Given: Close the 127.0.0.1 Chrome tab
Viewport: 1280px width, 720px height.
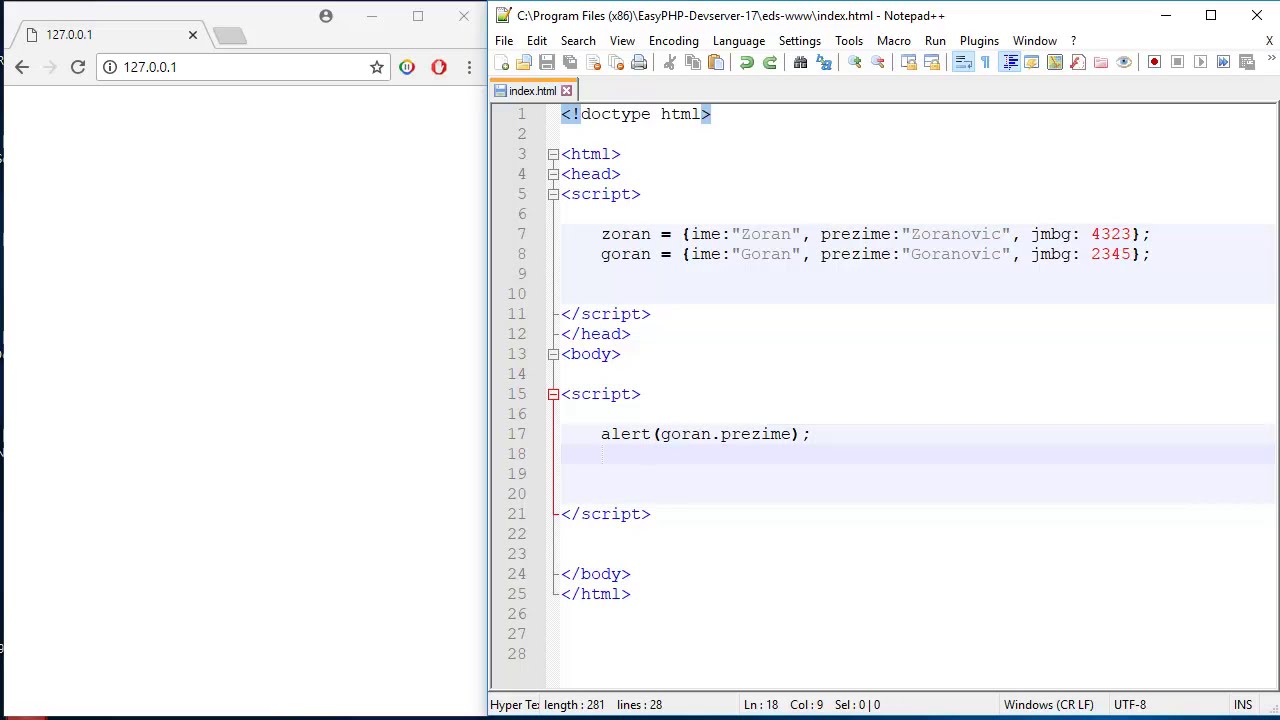Looking at the screenshot, I should 193,35.
